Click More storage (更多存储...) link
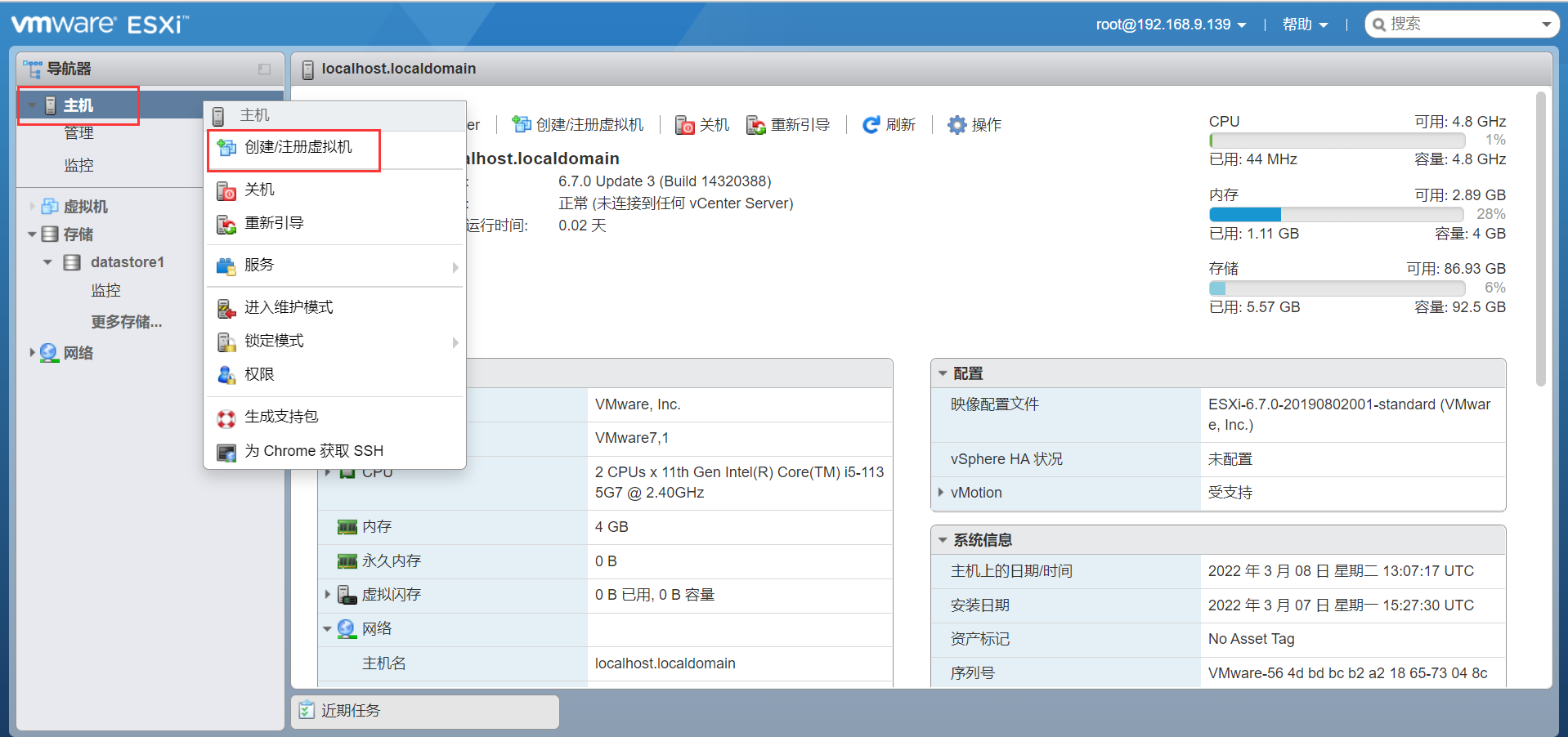The image size is (1568, 737). coord(126,322)
